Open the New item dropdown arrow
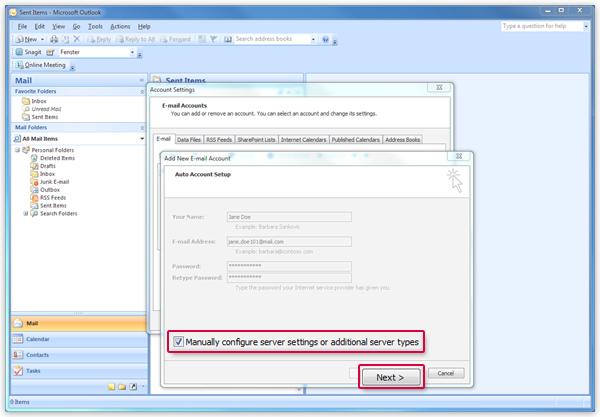The height and width of the screenshot is (417, 600). coord(42,39)
